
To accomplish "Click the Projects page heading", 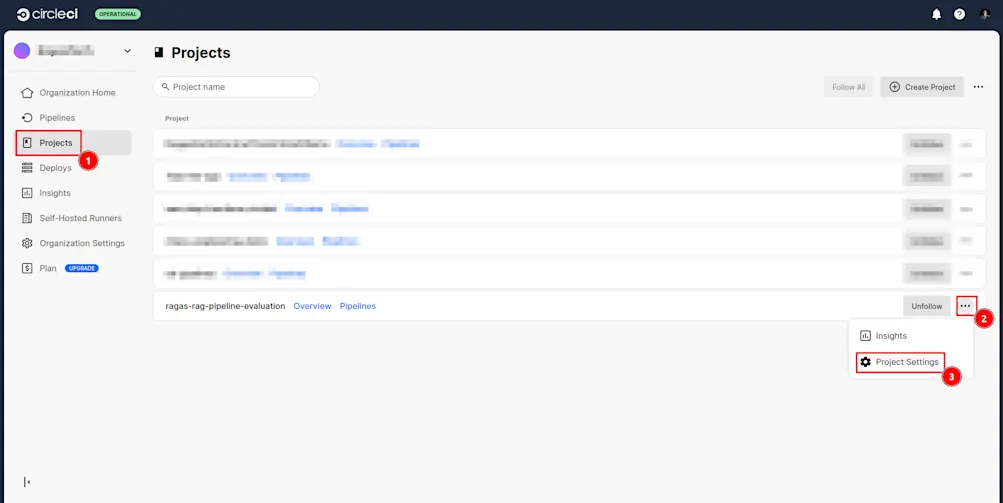I will click(x=201, y=52).
